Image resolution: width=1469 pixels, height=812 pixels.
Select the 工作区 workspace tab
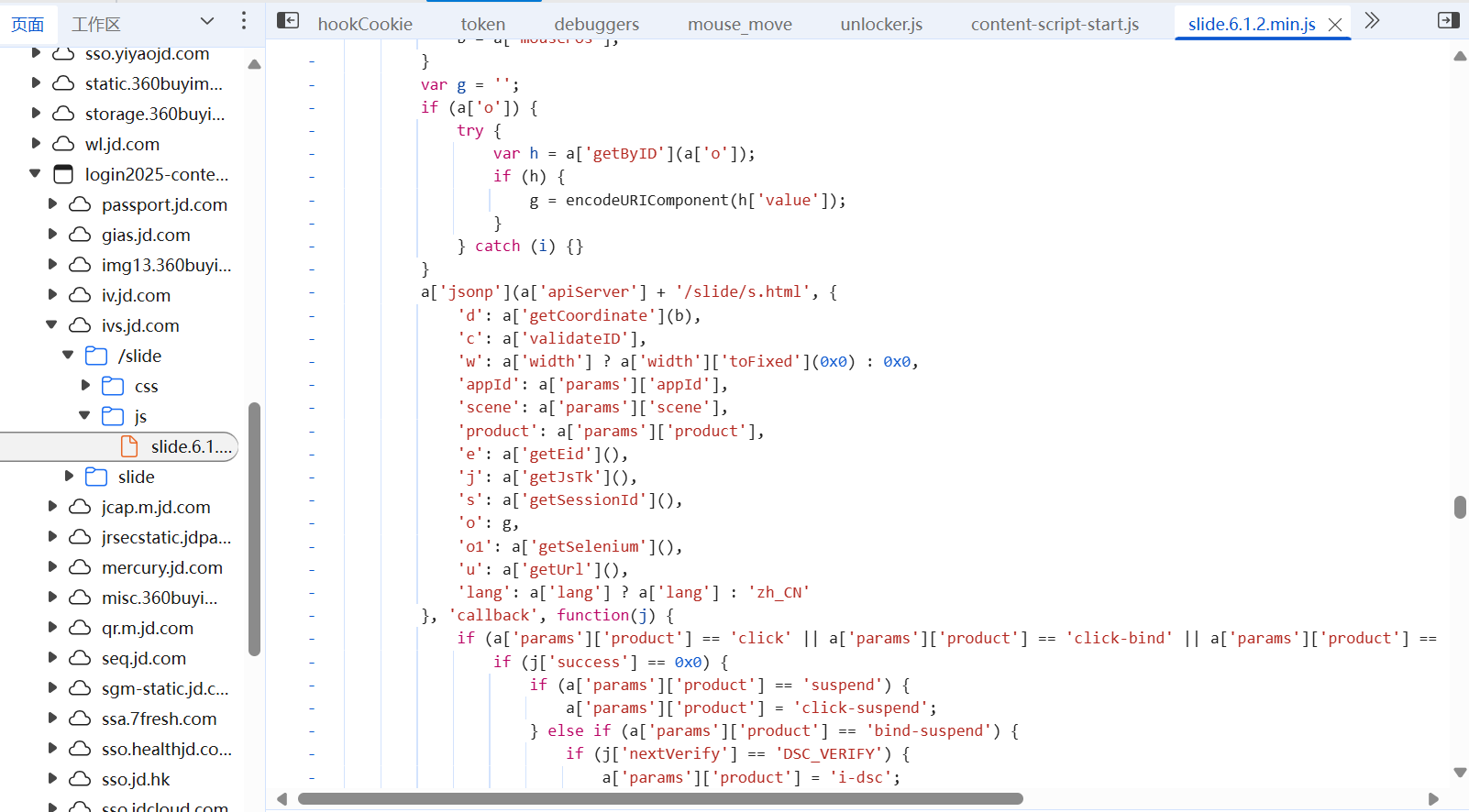point(96,25)
